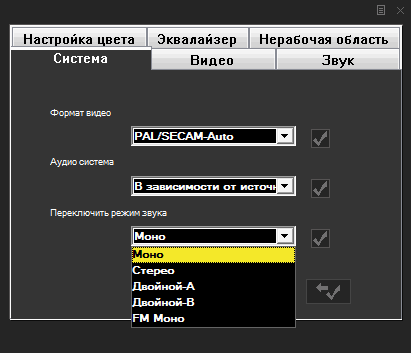Expand the Аудио система dropdown arrow
The width and height of the screenshot is (411, 360).
[285, 186]
